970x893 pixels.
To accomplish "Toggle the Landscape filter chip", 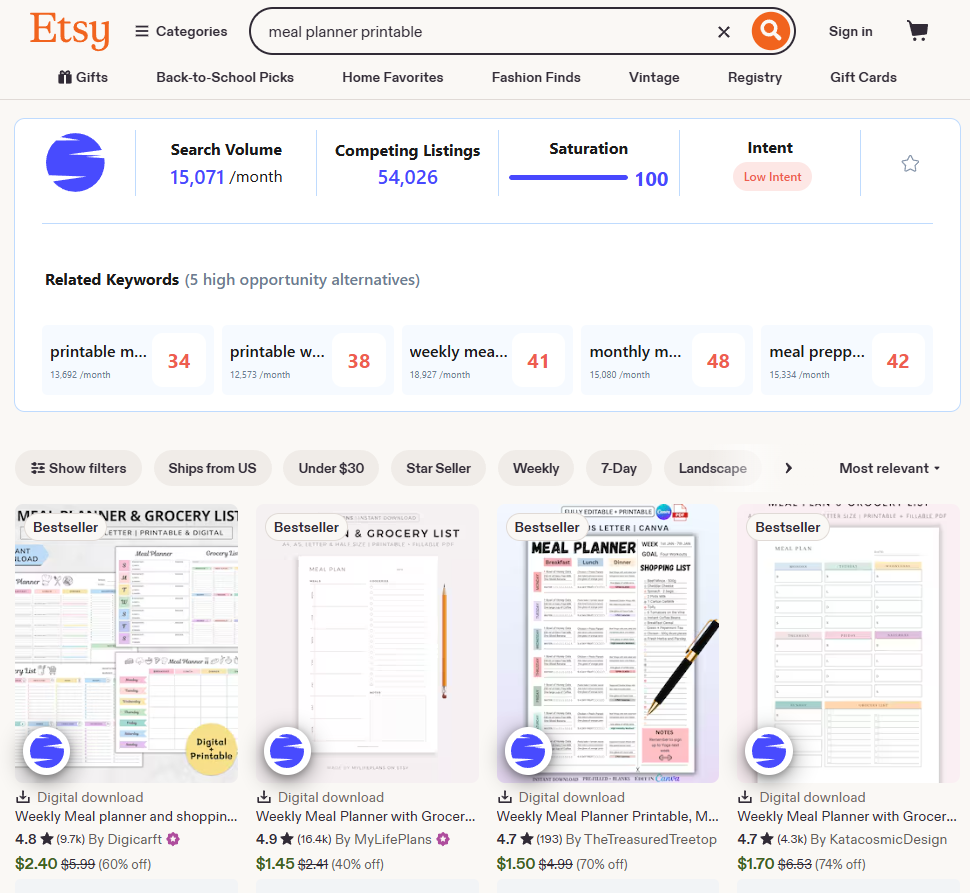I will [x=713, y=468].
